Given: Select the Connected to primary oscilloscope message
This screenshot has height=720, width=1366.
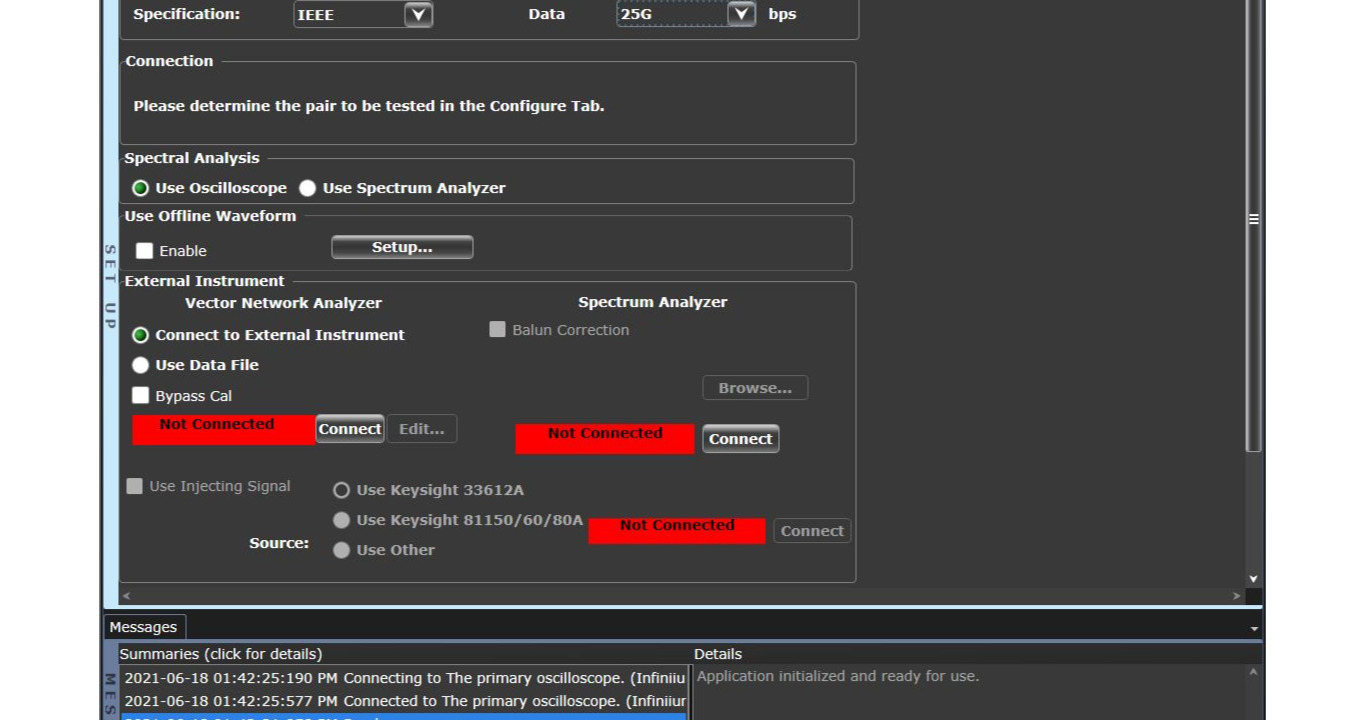Looking at the screenshot, I should (x=404, y=701).
